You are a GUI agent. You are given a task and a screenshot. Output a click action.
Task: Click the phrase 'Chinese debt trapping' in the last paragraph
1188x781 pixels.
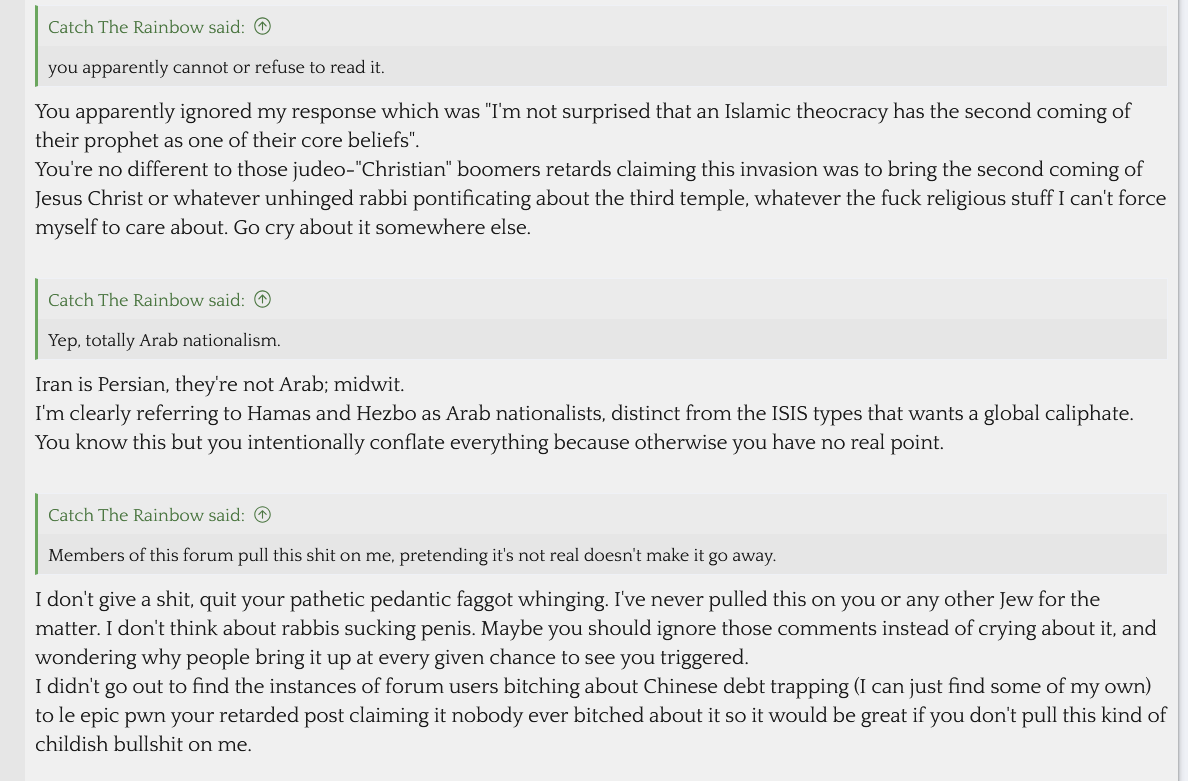pos(746,687)
